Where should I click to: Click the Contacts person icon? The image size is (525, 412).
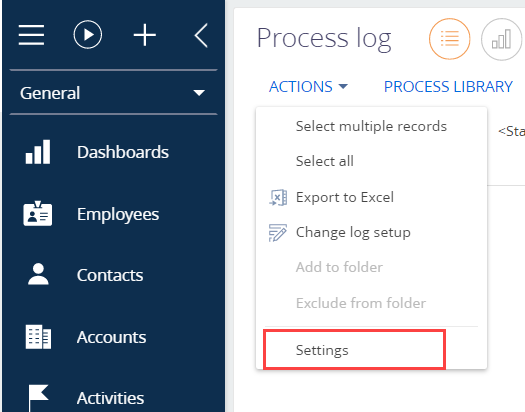pyautogui.click(x=38, y=274)
